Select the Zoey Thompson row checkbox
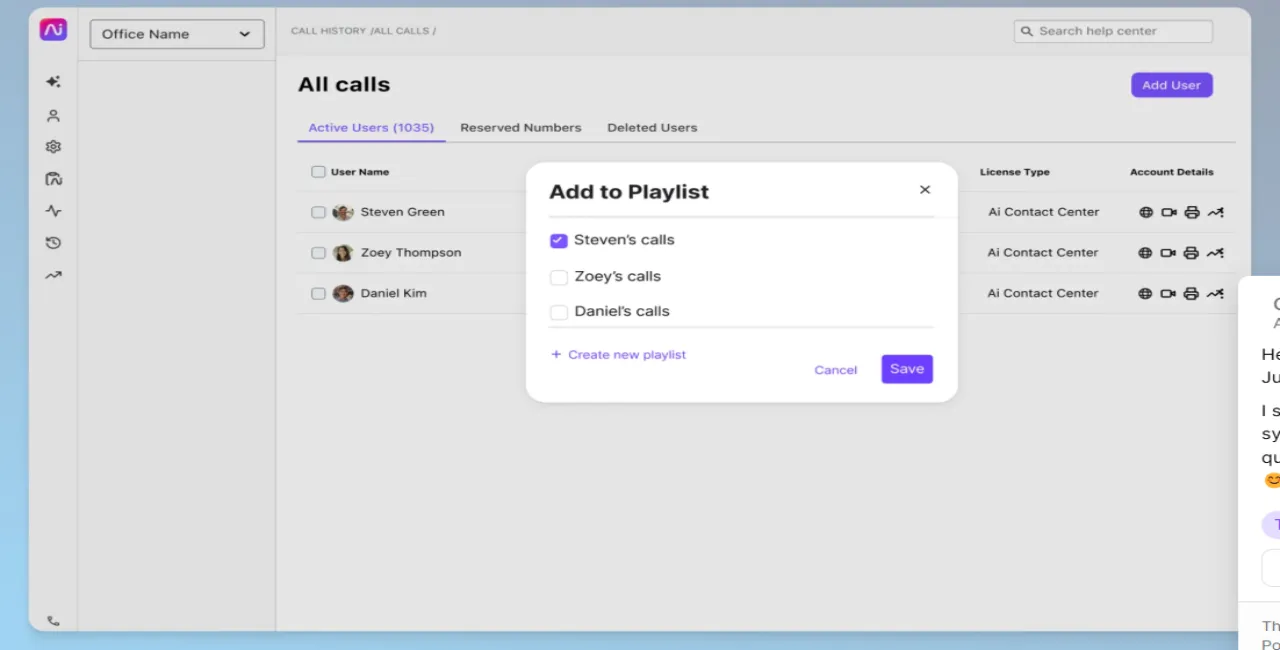 click(x=318, y=253)
